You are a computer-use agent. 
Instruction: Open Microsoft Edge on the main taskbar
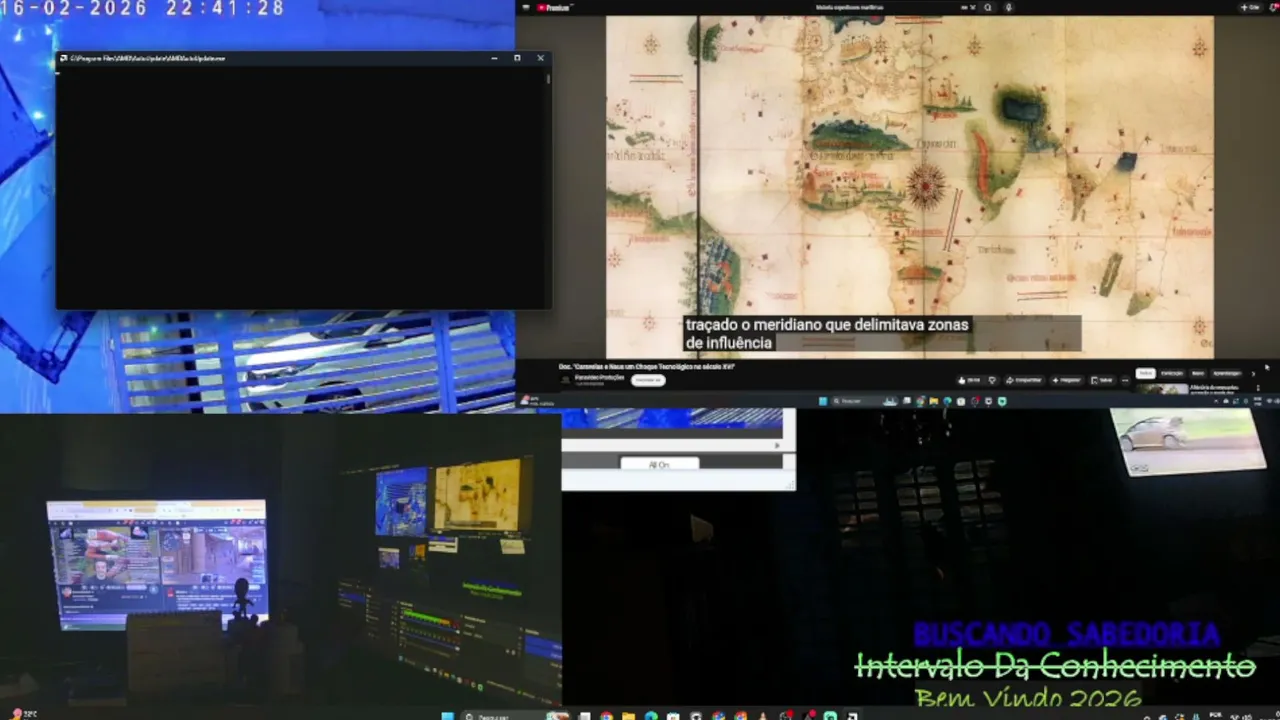coord(651,715)
